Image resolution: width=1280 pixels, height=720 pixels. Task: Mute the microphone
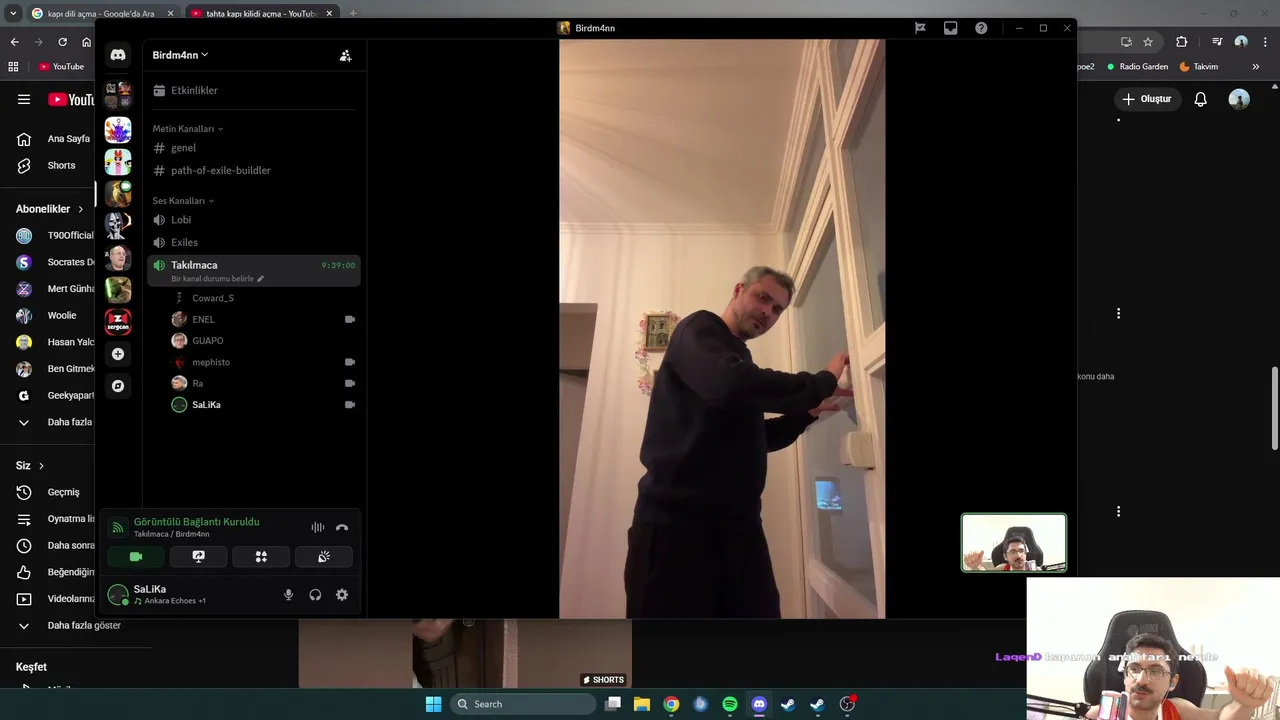pos(288,595)
